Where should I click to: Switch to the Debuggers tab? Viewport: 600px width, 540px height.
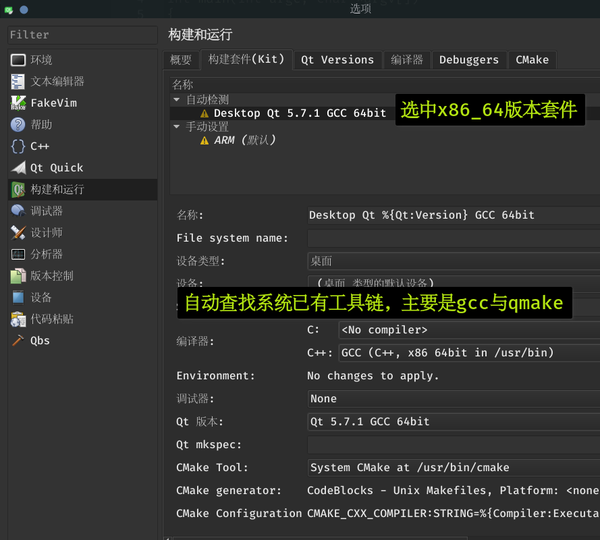click(469, 60)
